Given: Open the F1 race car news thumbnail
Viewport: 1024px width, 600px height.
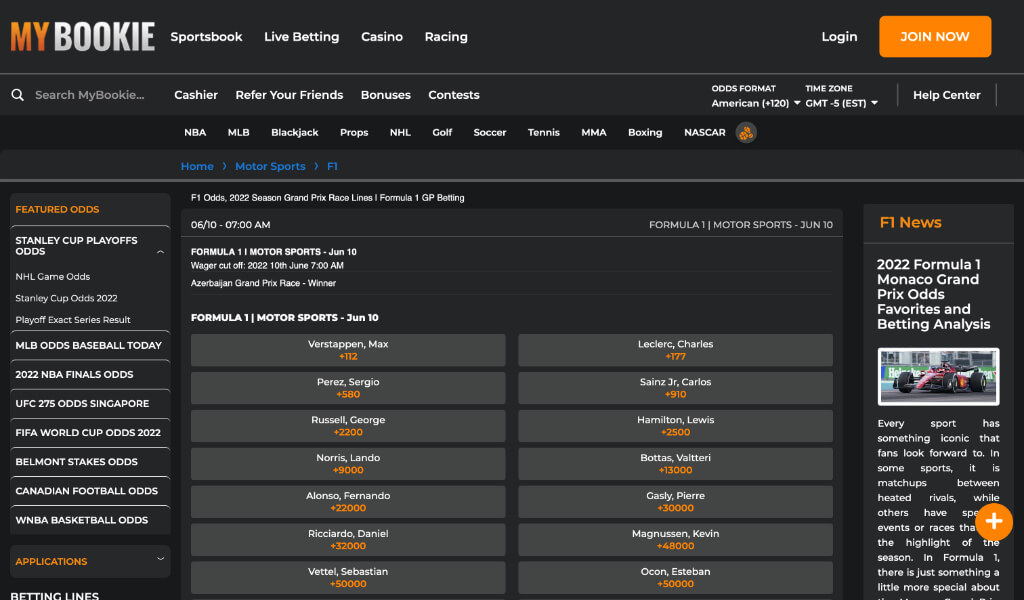Looking at the screenshot, I should (x=938, y=377).
